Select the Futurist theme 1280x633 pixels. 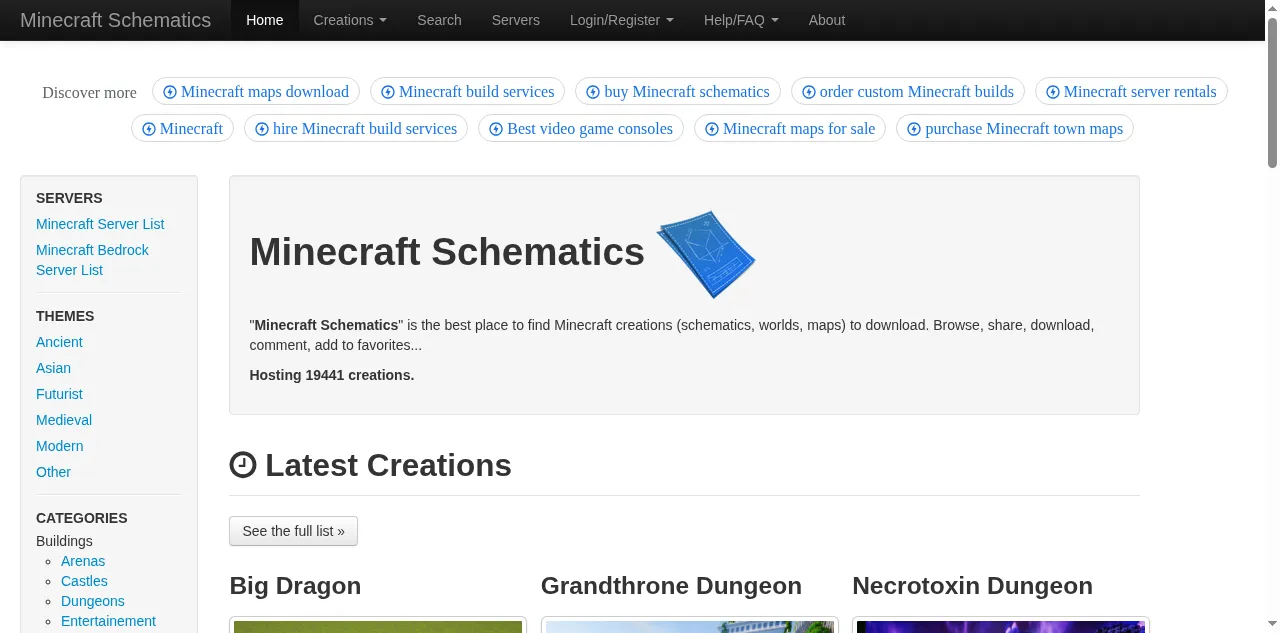(x=59, y=394)
